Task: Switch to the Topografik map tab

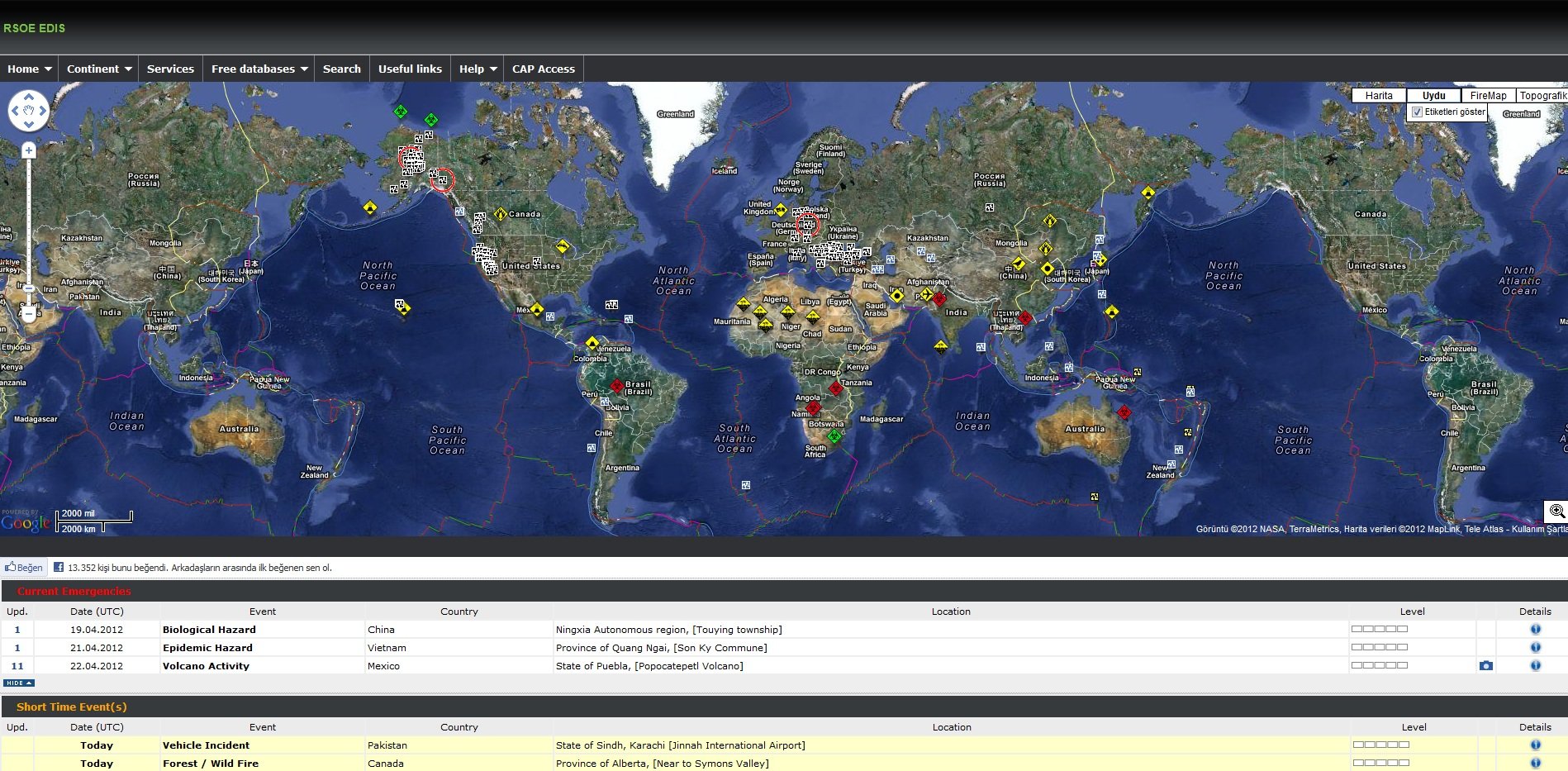Action: click(1542, 96)
